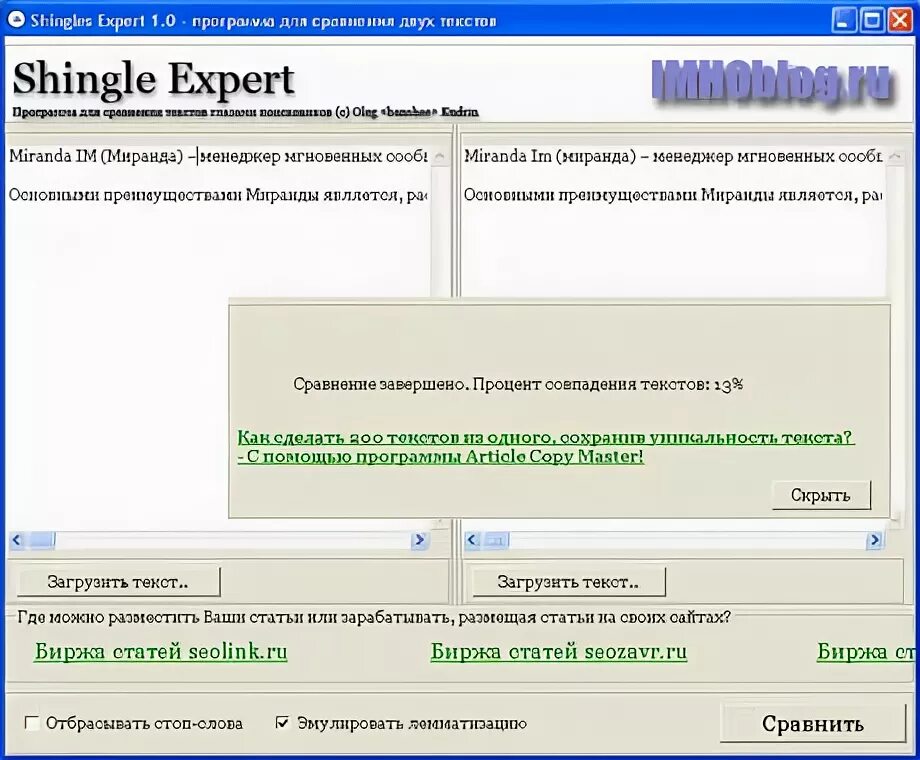
Task: Open the 'Как сделать 200 текстов из одного' link
Action: click(545, 447)
